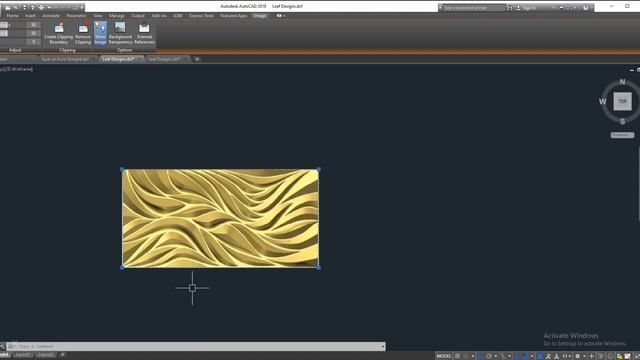Viewport: 640px width, 360px height.
Task: Expand the command line history arrow
Action: (383, 347)
